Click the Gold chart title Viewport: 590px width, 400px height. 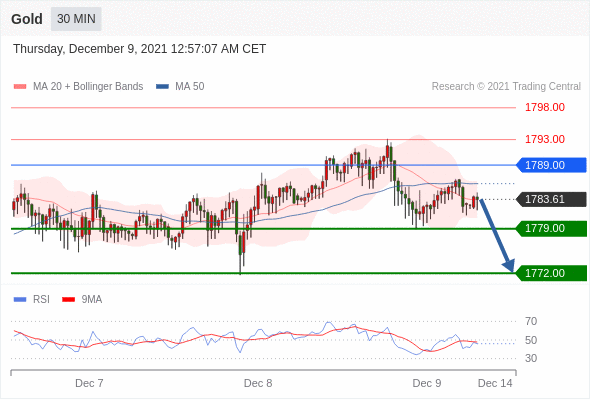pyautogui.click(x=27, y=19)
